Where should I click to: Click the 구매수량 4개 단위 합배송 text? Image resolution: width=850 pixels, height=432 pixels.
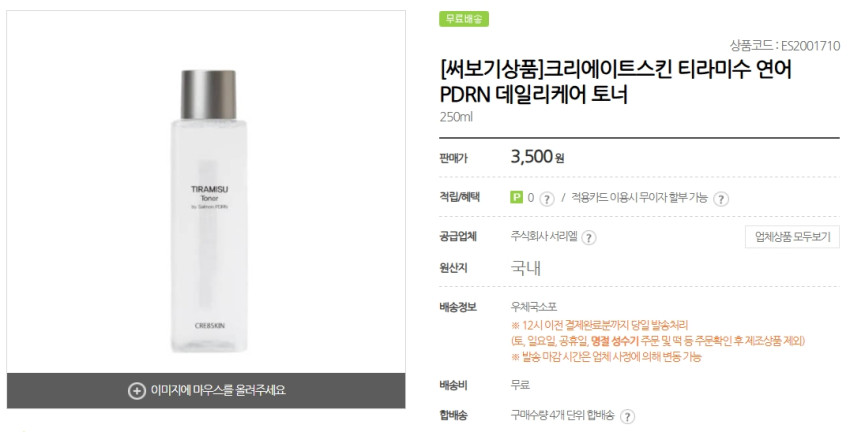(x=562, y=415)
